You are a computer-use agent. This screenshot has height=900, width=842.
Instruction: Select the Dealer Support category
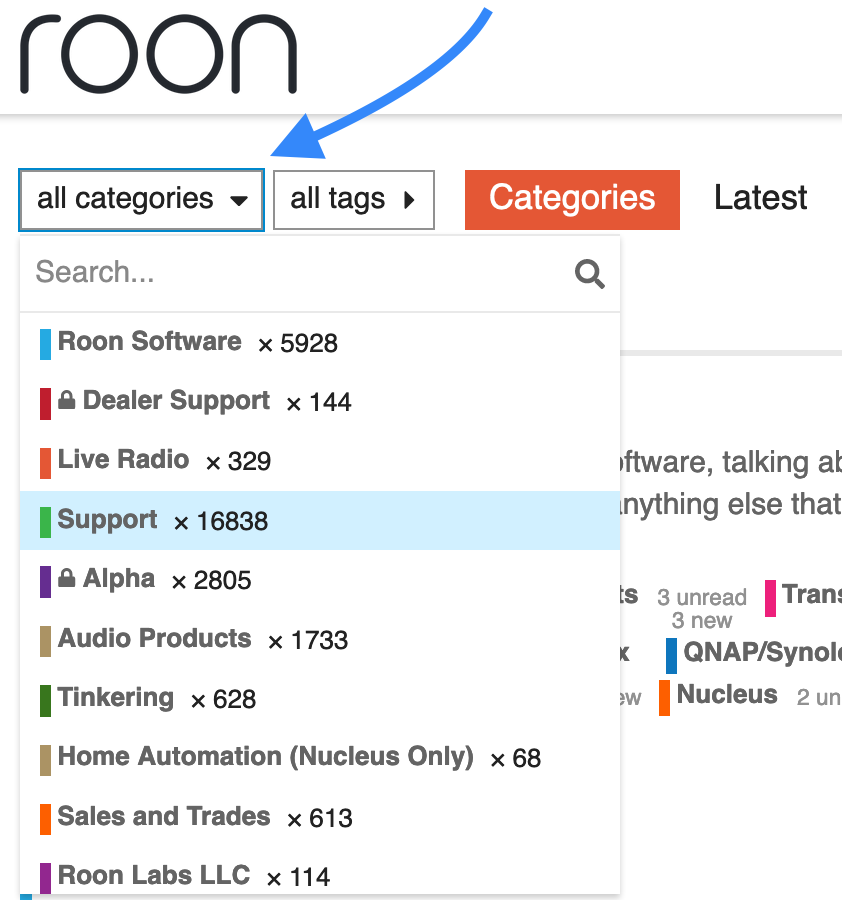(x=320, y=402)
